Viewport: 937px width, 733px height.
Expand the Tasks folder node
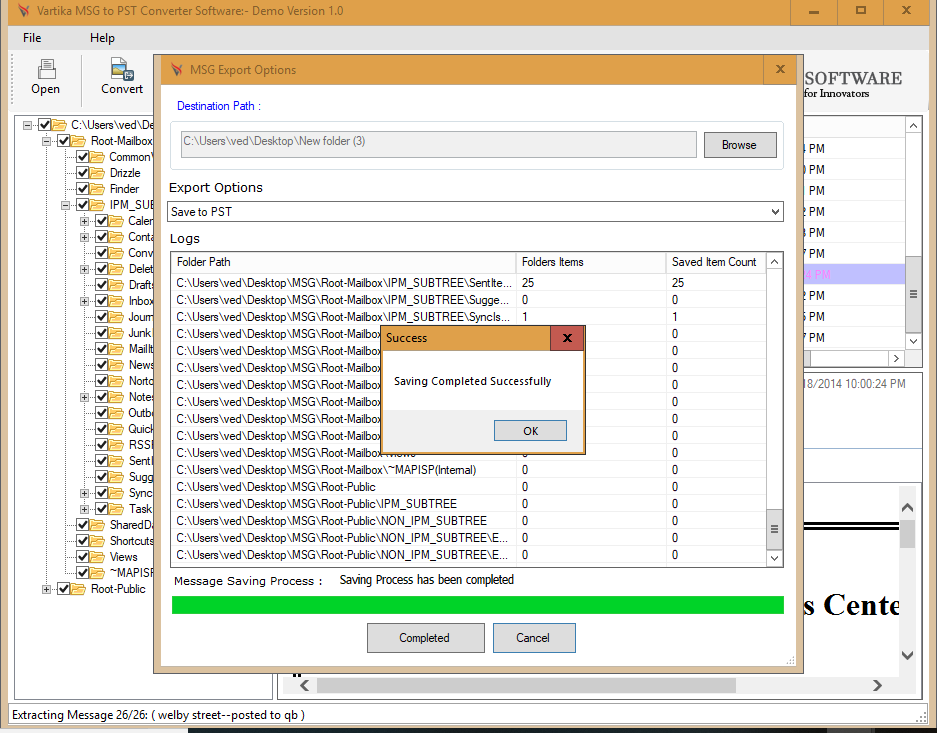[85, 509]
